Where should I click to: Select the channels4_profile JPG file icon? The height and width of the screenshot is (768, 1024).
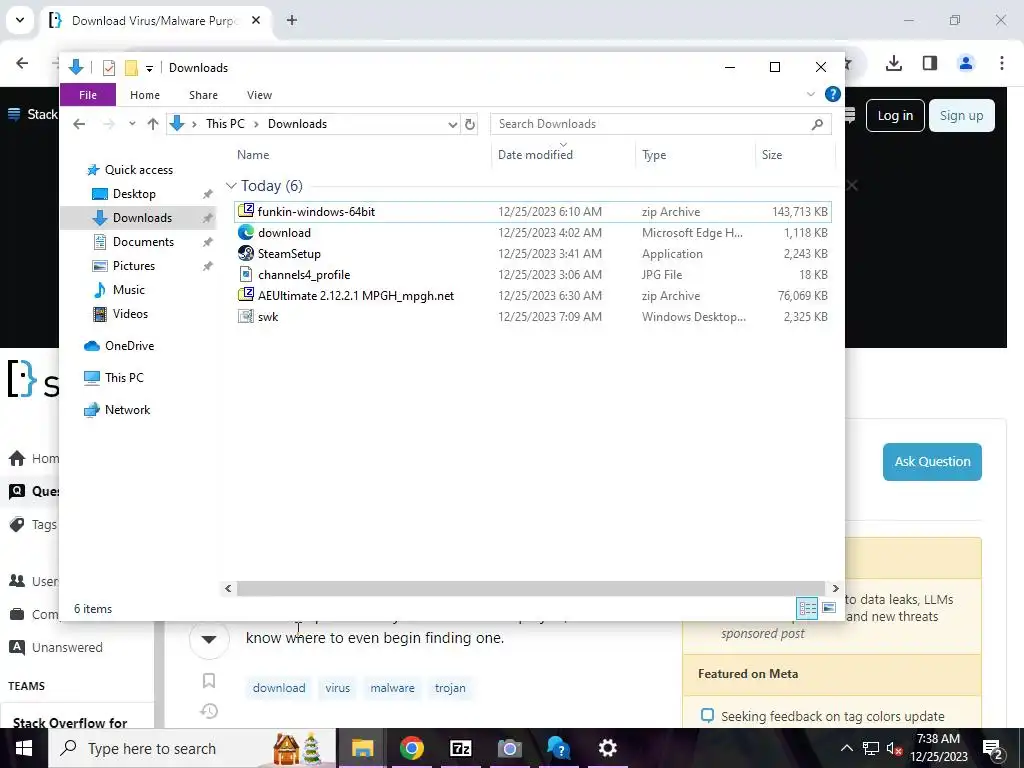point(246,274)
